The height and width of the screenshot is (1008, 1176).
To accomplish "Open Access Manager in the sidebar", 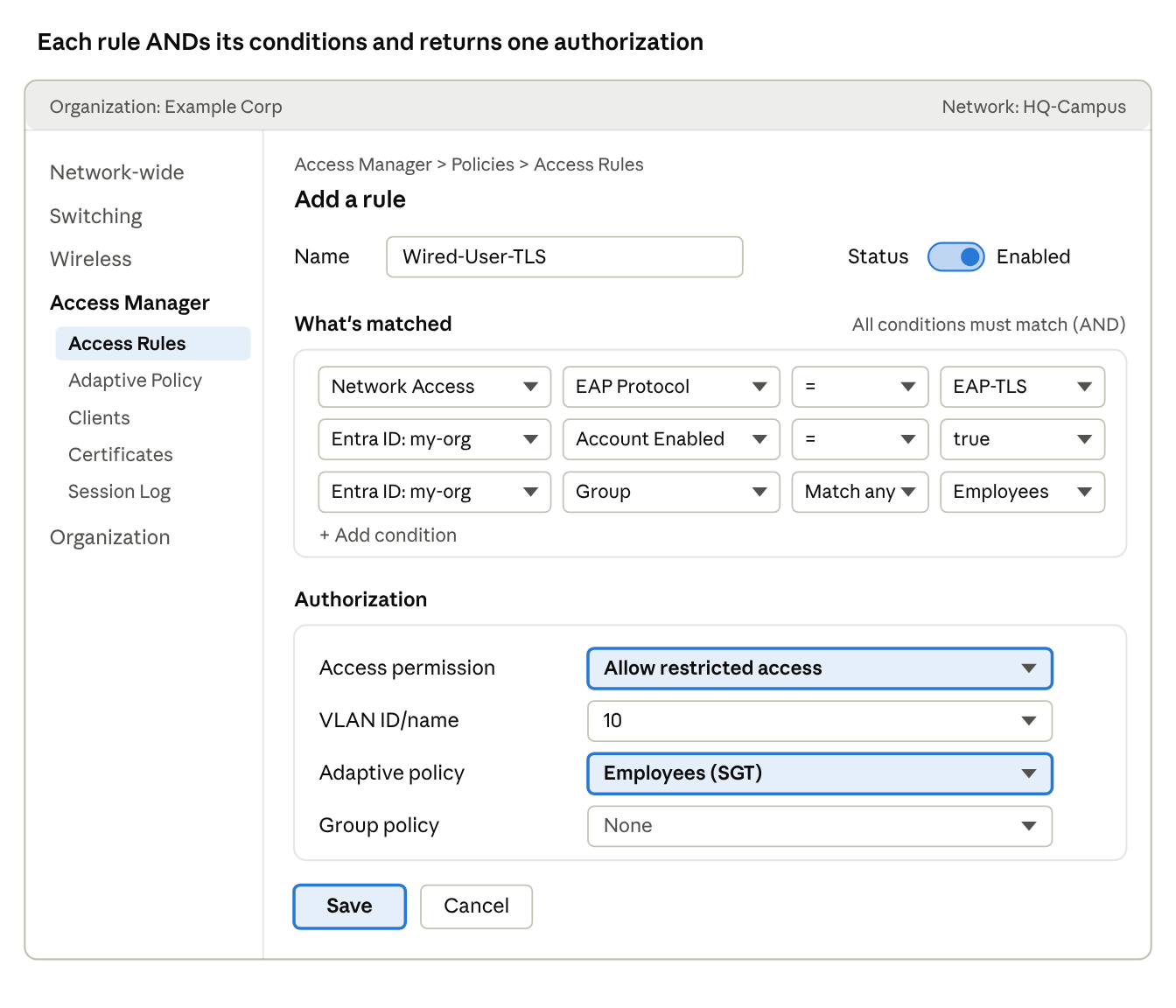I will coord(129,303).
